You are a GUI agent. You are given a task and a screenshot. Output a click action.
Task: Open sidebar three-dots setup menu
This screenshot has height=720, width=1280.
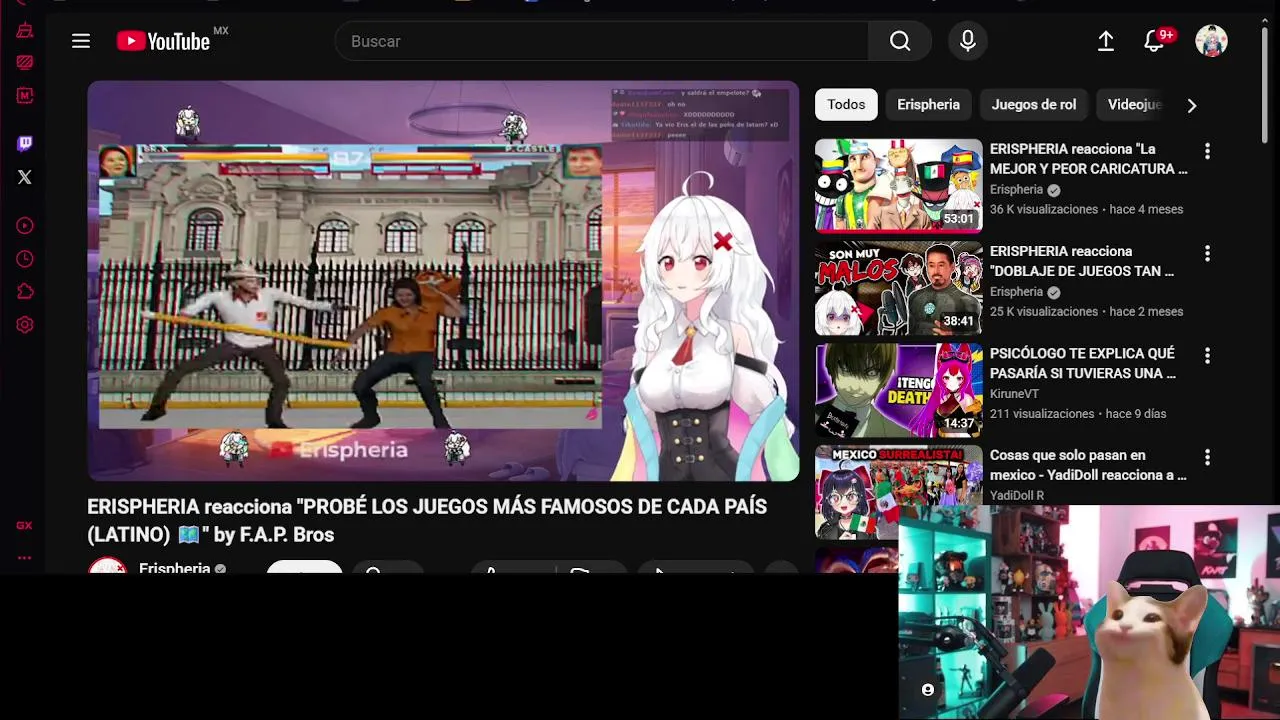tap(25, 558)
